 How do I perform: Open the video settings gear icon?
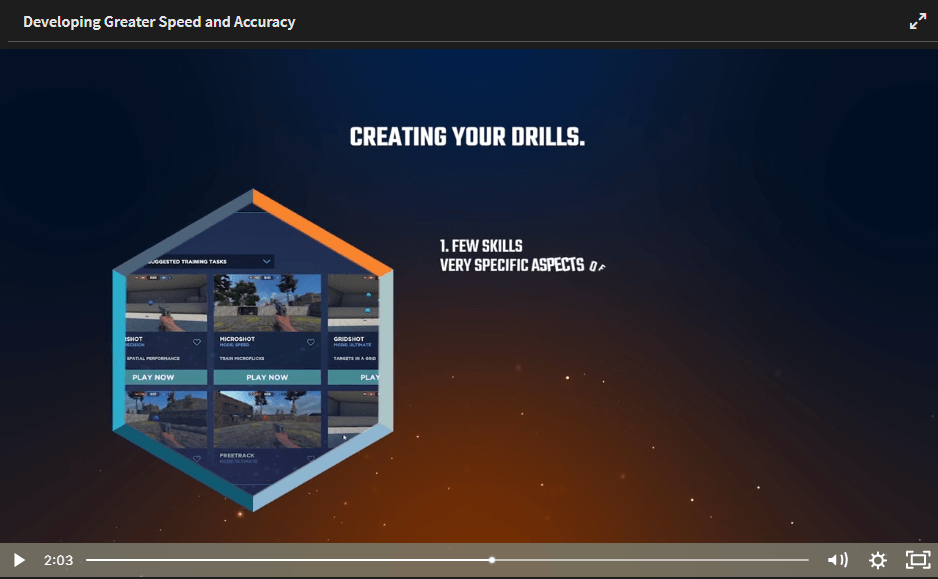(x=877, y=560)
